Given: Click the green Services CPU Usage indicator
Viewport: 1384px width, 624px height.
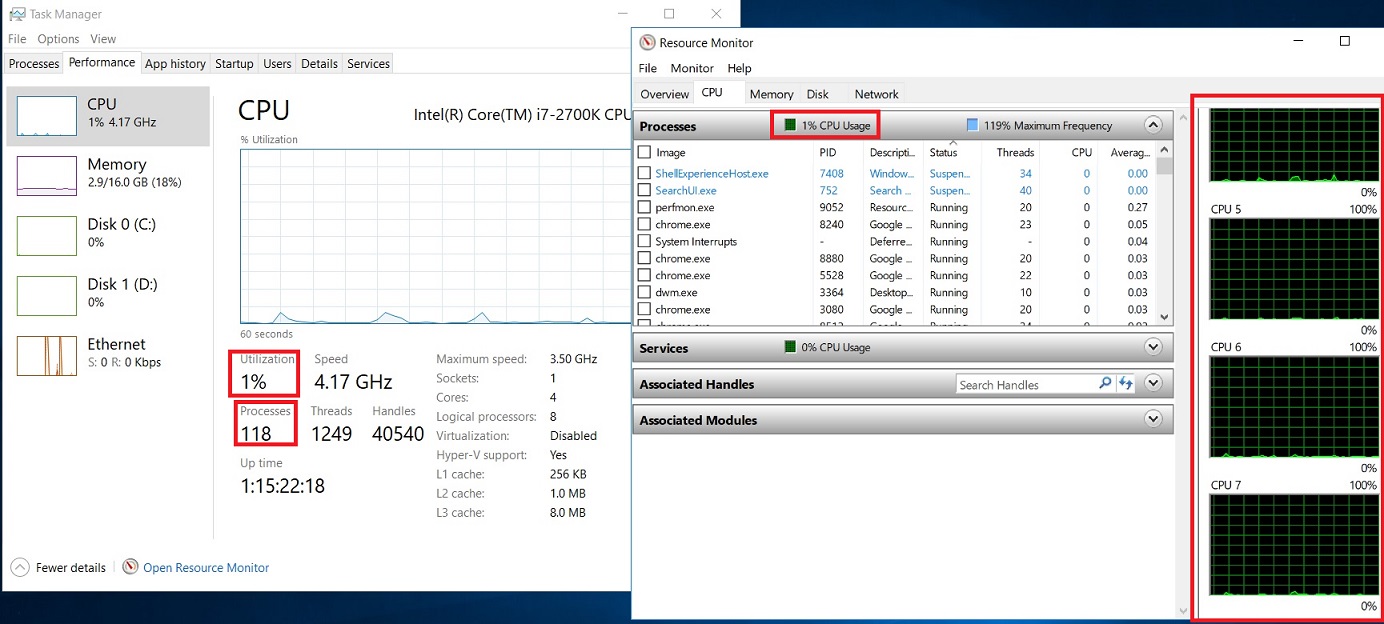Looking at the screenshot, I should [x=790, y=348].
